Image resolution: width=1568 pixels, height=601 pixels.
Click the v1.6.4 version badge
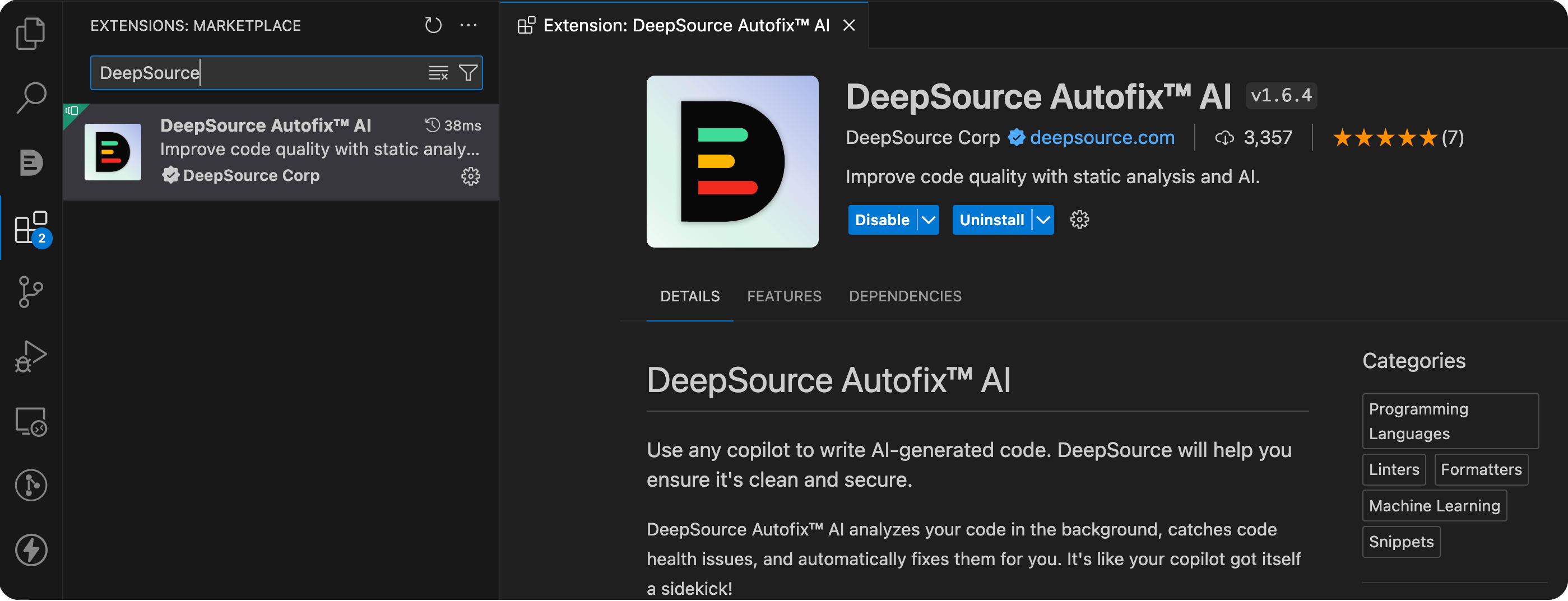coord(1281,96)
